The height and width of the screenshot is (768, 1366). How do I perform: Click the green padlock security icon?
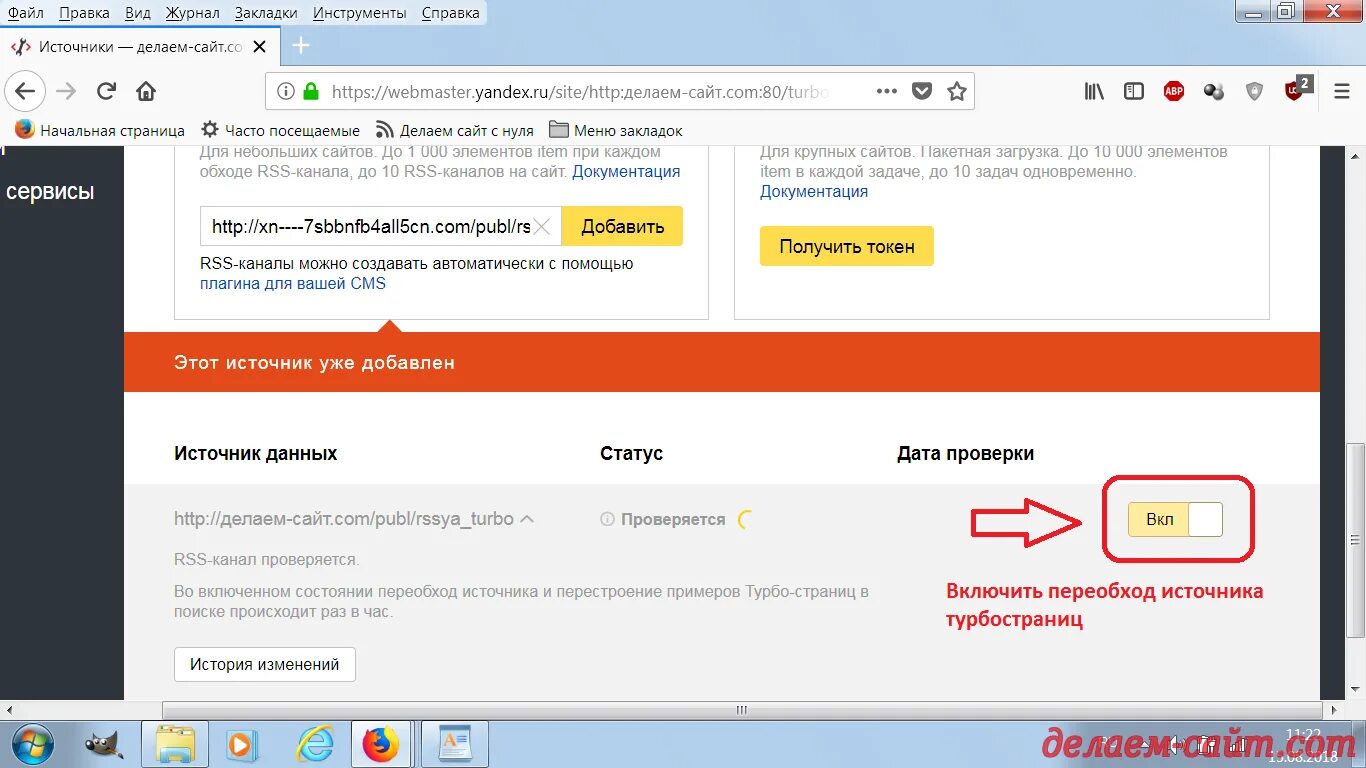(x=311, y=91)
